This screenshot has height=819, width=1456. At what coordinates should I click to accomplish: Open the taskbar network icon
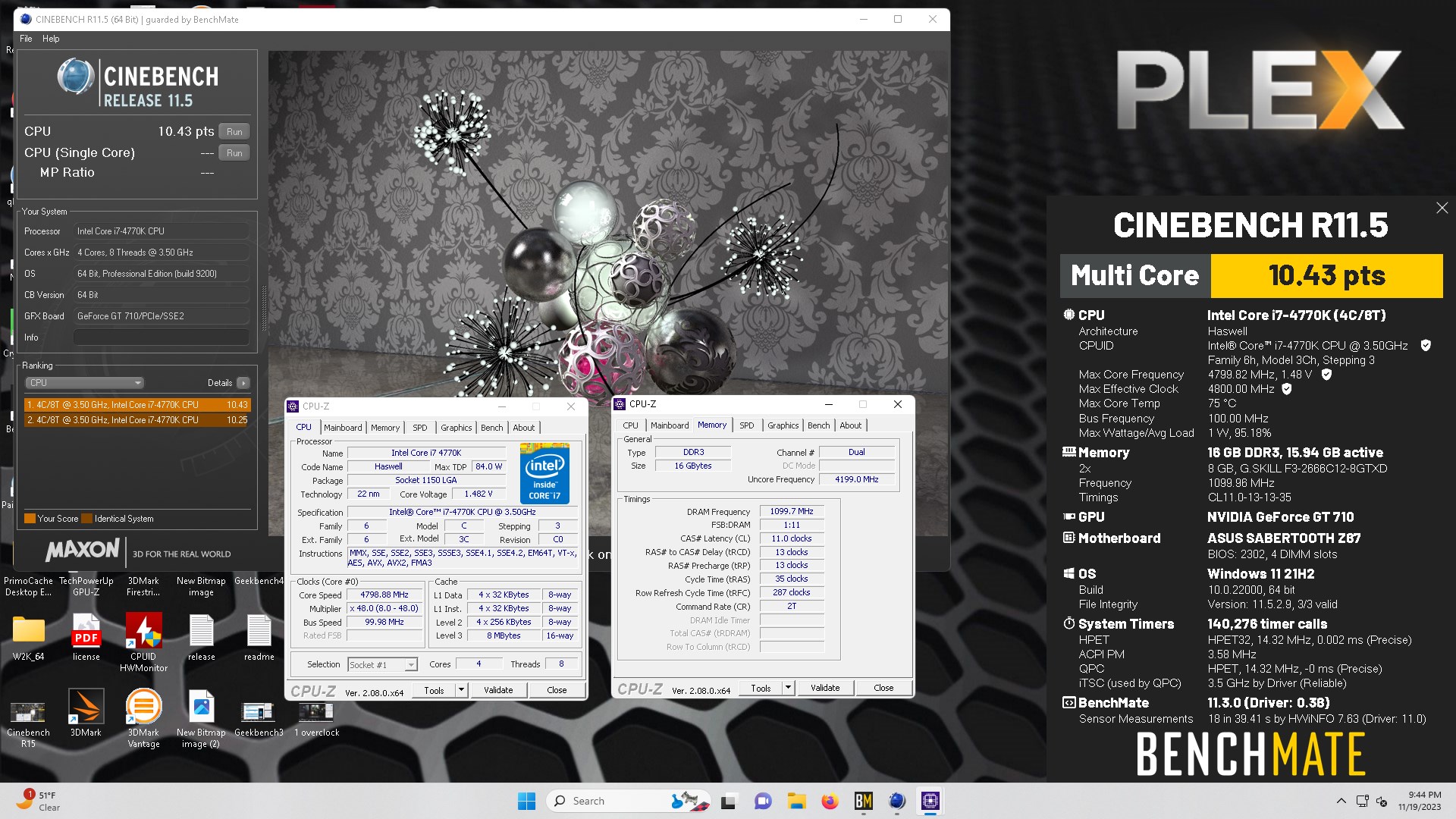coord(1362,801)
